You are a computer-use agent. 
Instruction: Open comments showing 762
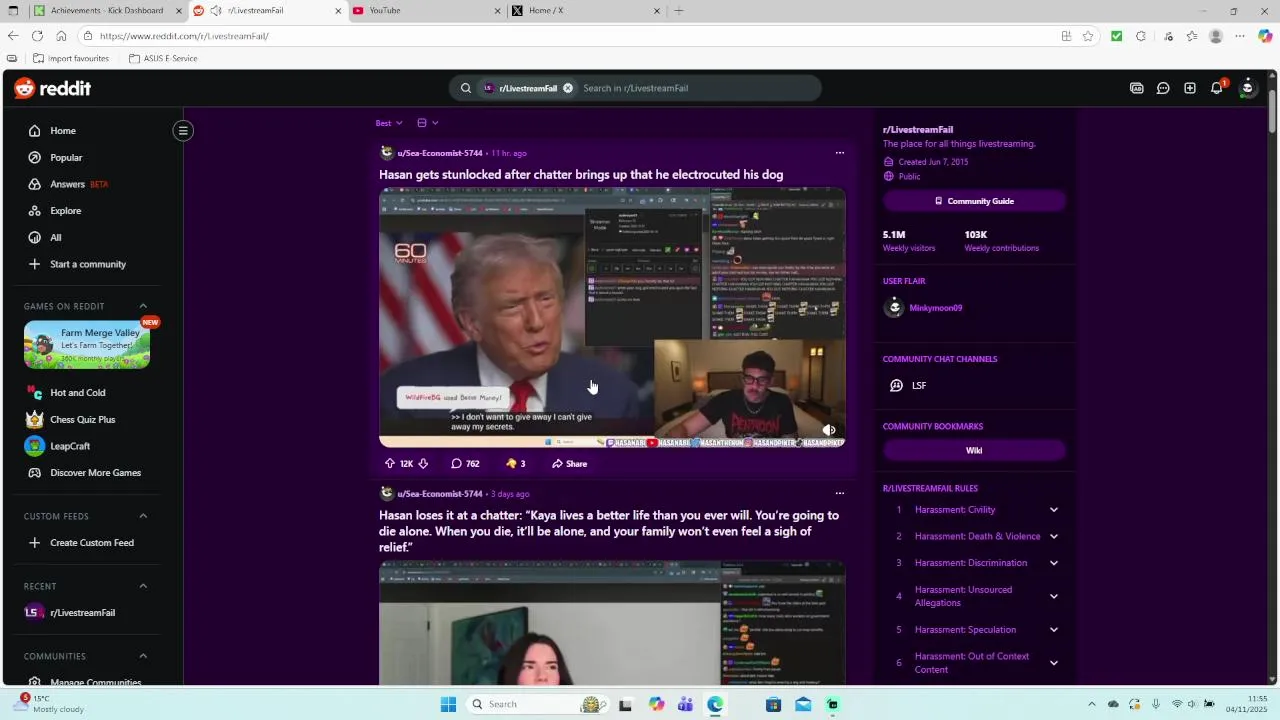point(465,464)
